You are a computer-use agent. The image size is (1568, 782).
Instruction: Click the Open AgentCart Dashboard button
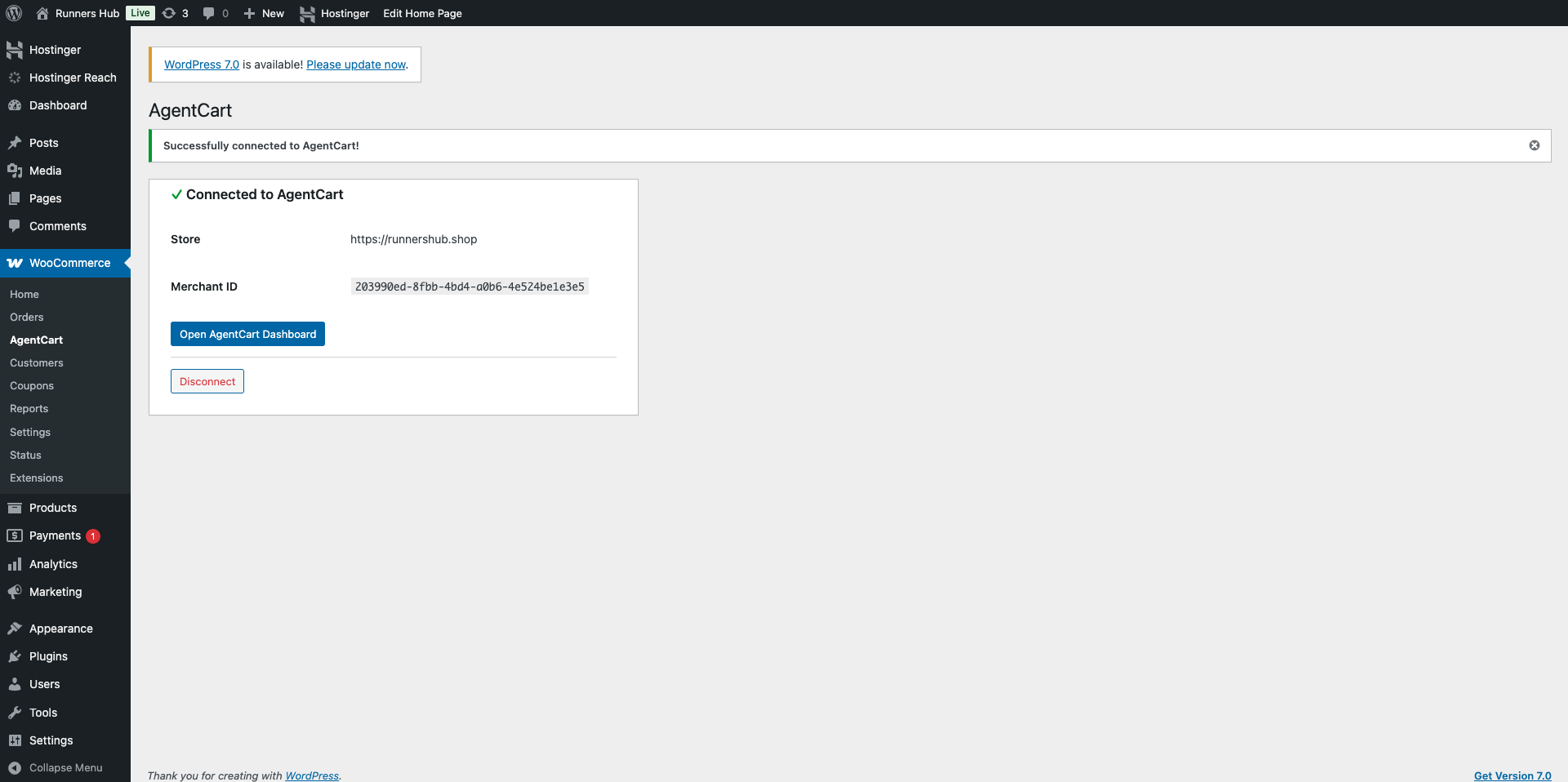pyautogui.click(x=247, y=334)
